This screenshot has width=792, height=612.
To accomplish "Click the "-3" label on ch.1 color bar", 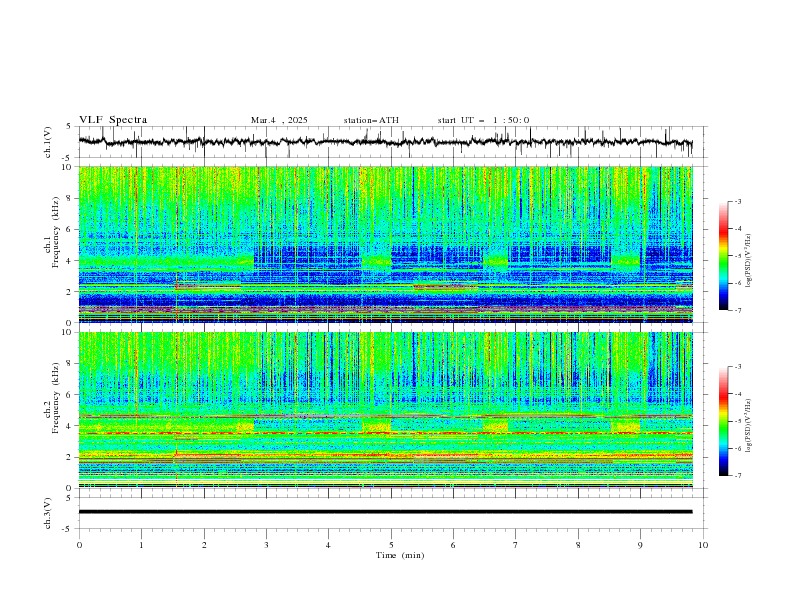I will 737,201.
